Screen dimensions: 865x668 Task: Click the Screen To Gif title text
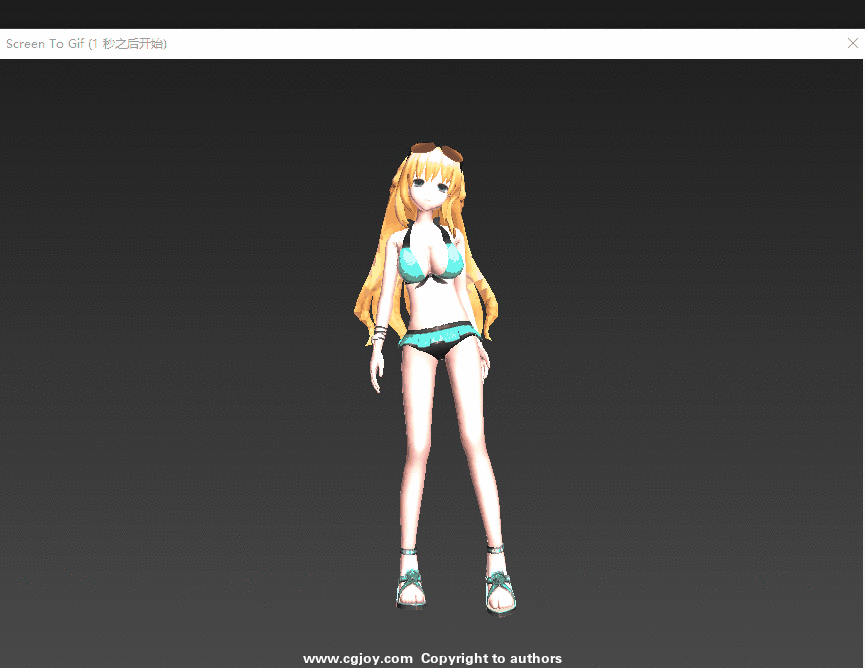point(45,44)
